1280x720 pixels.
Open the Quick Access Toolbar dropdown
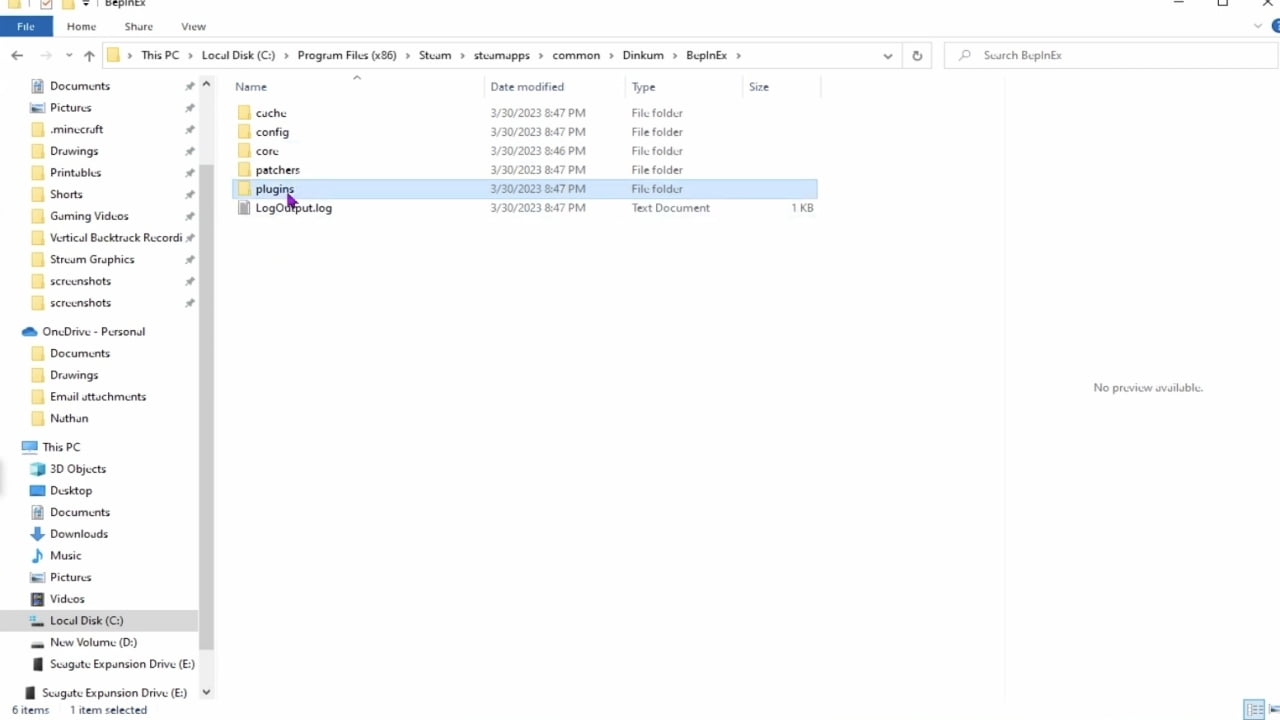point(86,4)
